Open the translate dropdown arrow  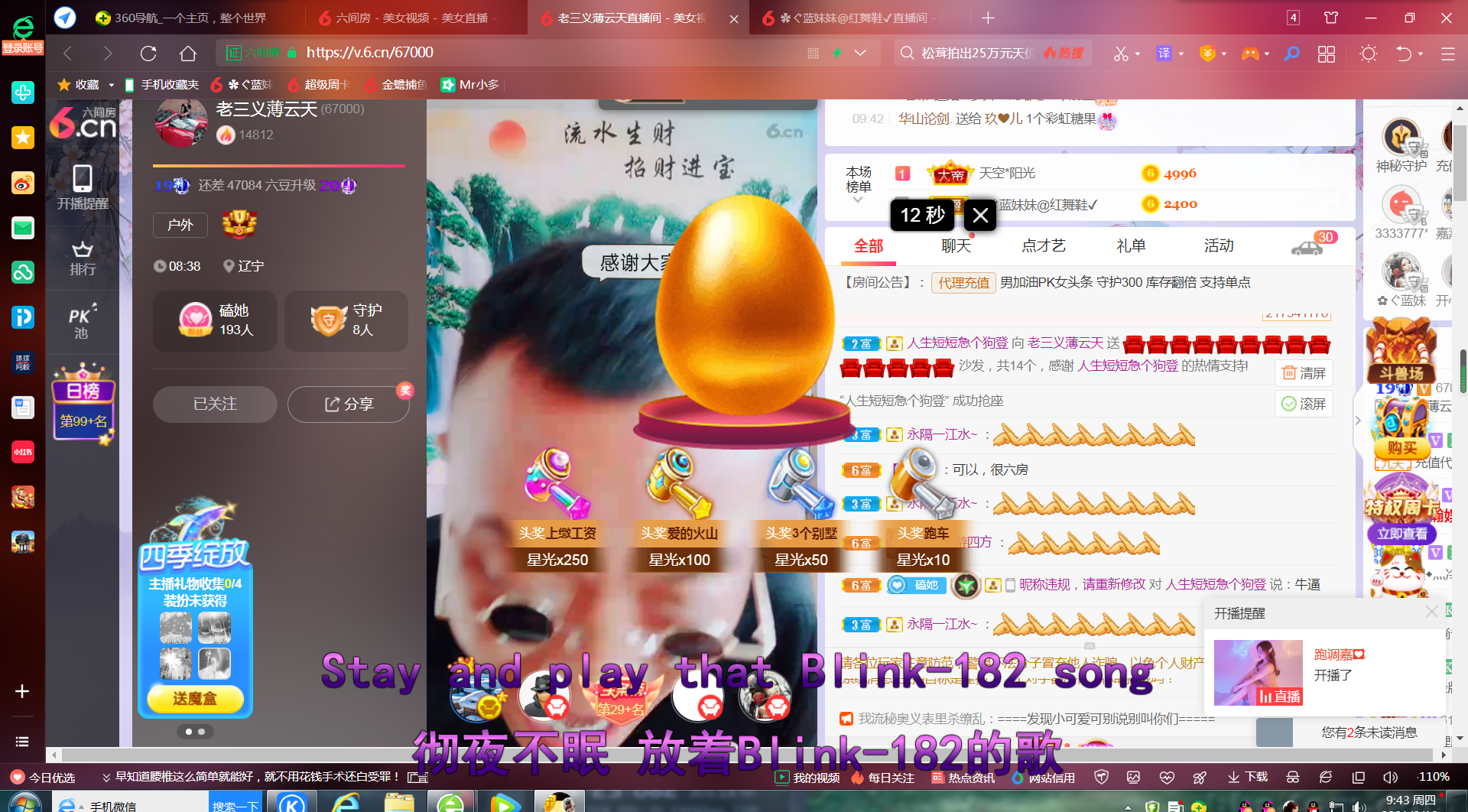coord(1181,54)
